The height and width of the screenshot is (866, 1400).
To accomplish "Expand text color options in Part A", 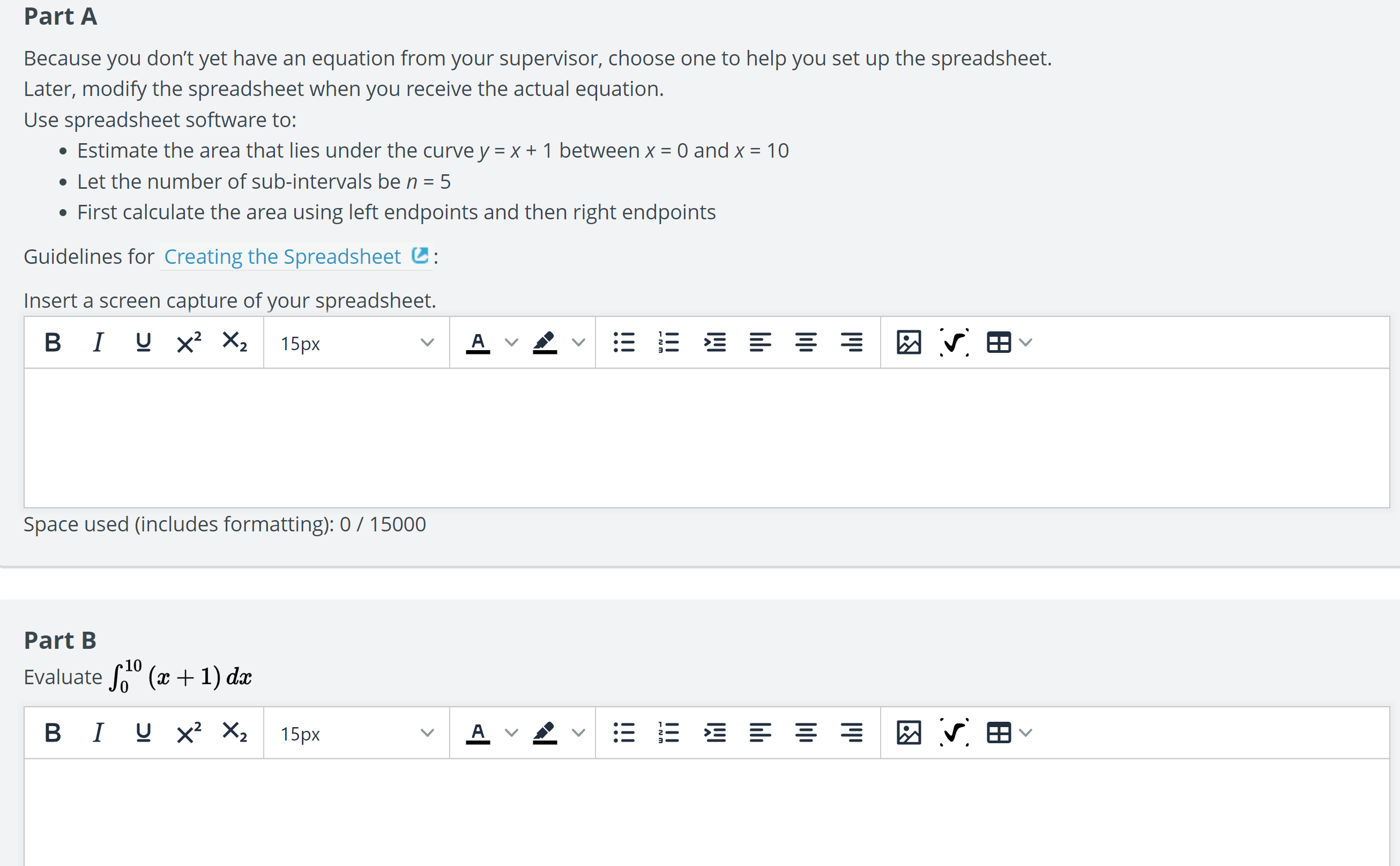I will pyautogui.click(x=511, y=343).
